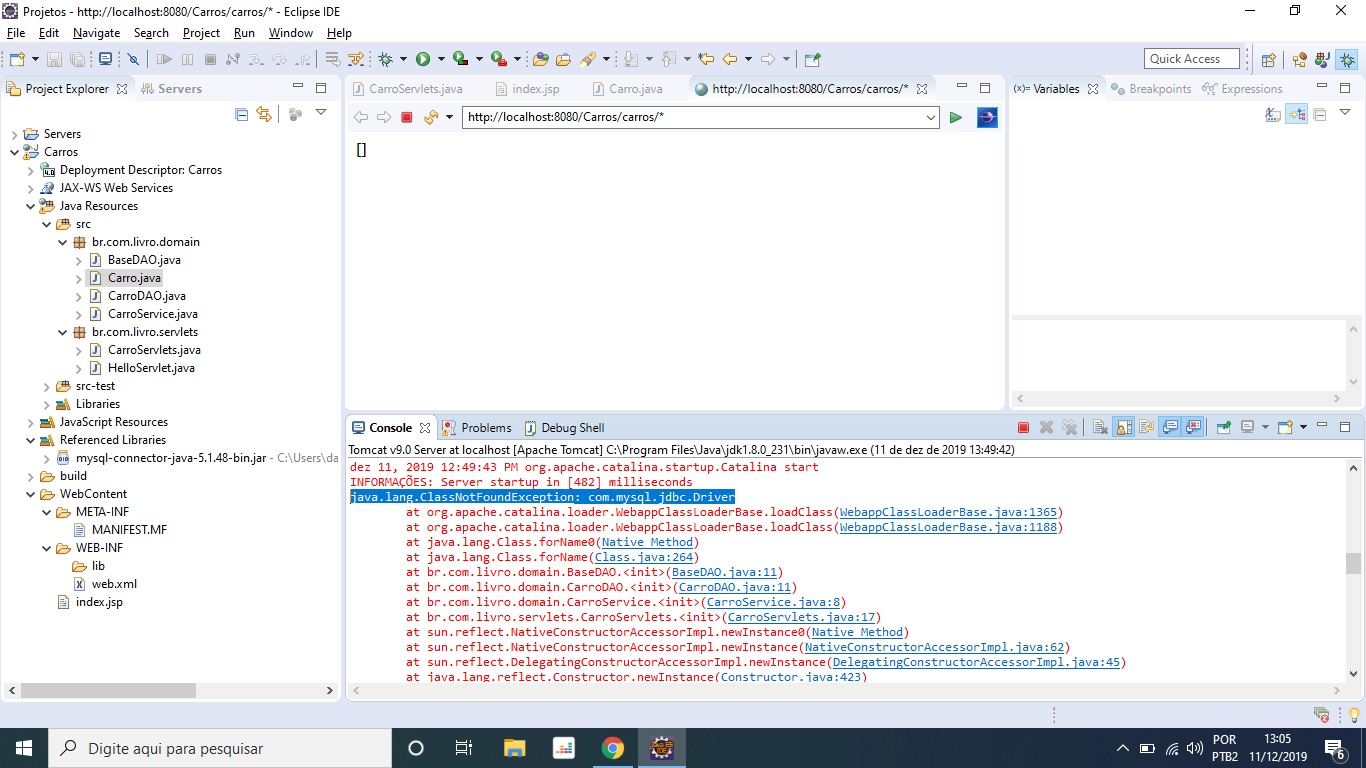Toggle Show Console When Standard Out Changes
The width and height of the screenshot is (1366, 768).
[1170, 427]
